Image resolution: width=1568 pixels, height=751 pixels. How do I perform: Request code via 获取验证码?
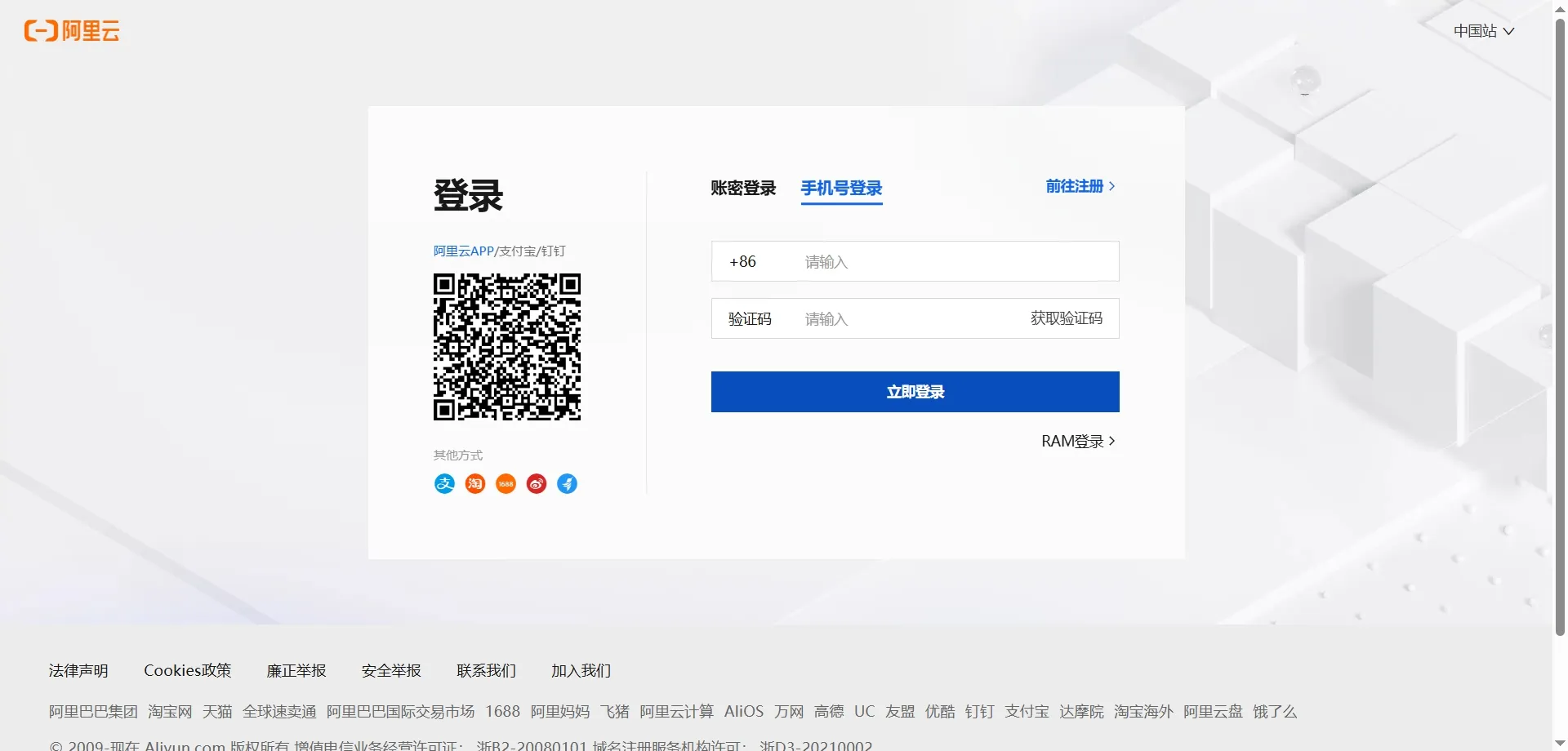point(1065,318)
